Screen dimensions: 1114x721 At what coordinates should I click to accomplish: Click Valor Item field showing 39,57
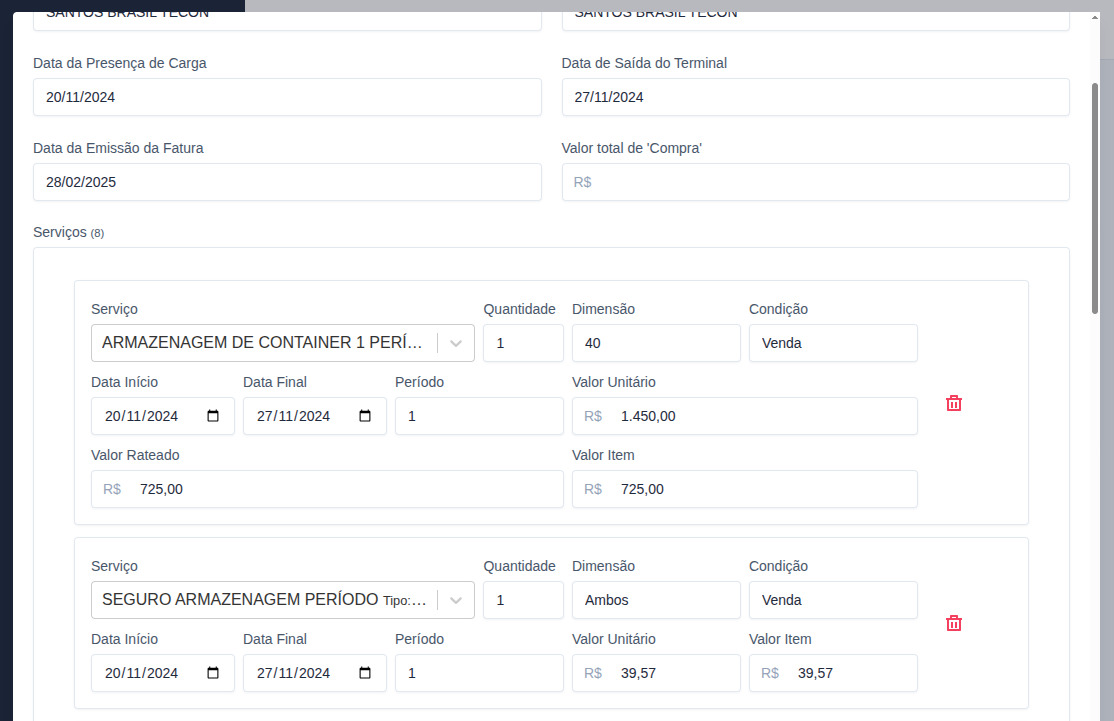[833, 673]
